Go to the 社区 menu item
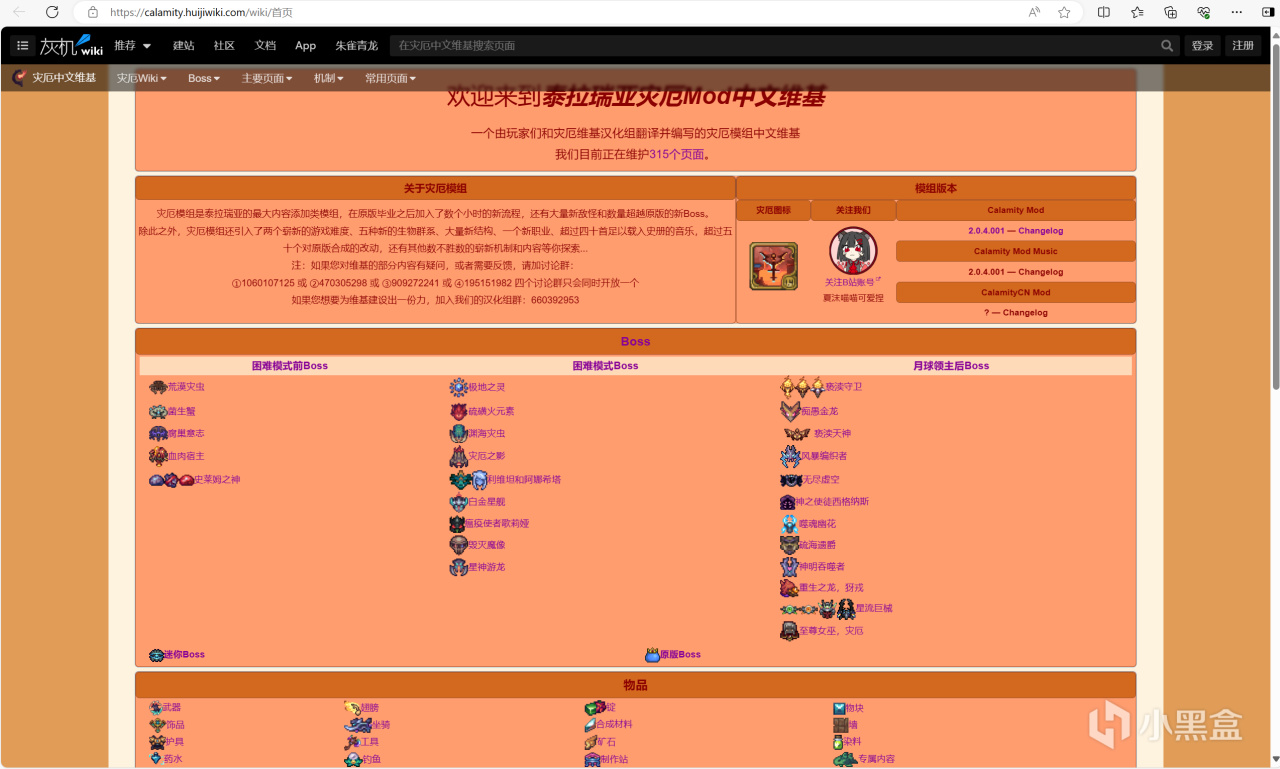Screen dimensions: 1280x769 coord(224,46)
